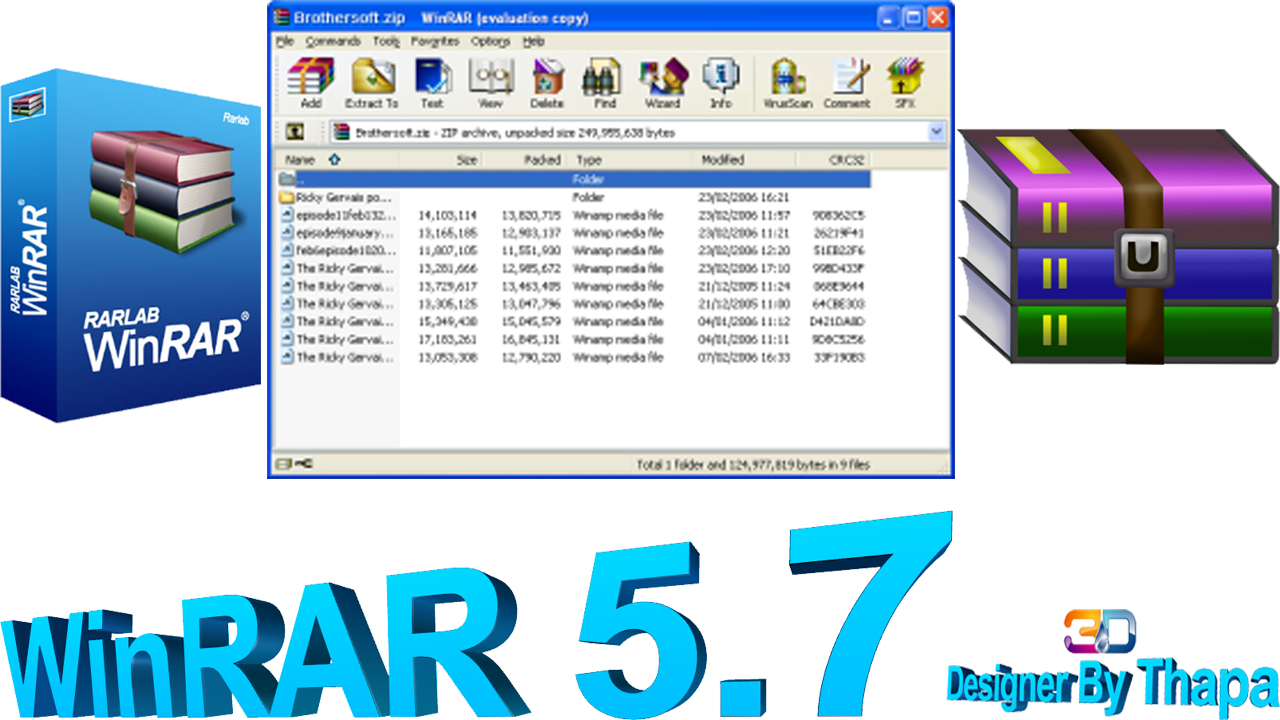1280x720 pixels.
Task: Open the Tools menu
Action: [386, 41]
